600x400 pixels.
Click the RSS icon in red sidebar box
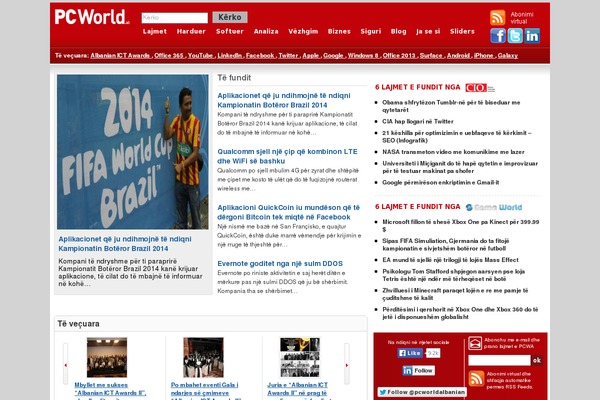[x=476, y=379]
